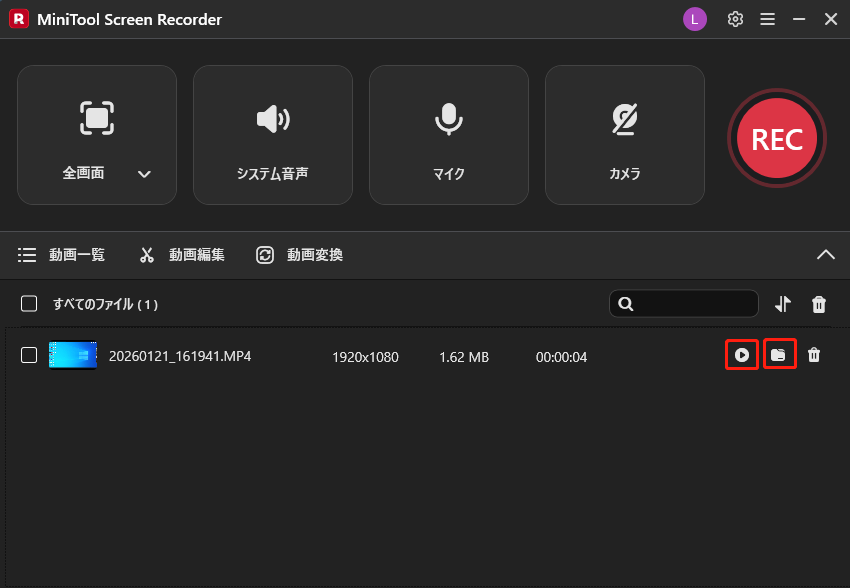Click inside the search input field
This screenshot has height=588, width=850.
690,304
